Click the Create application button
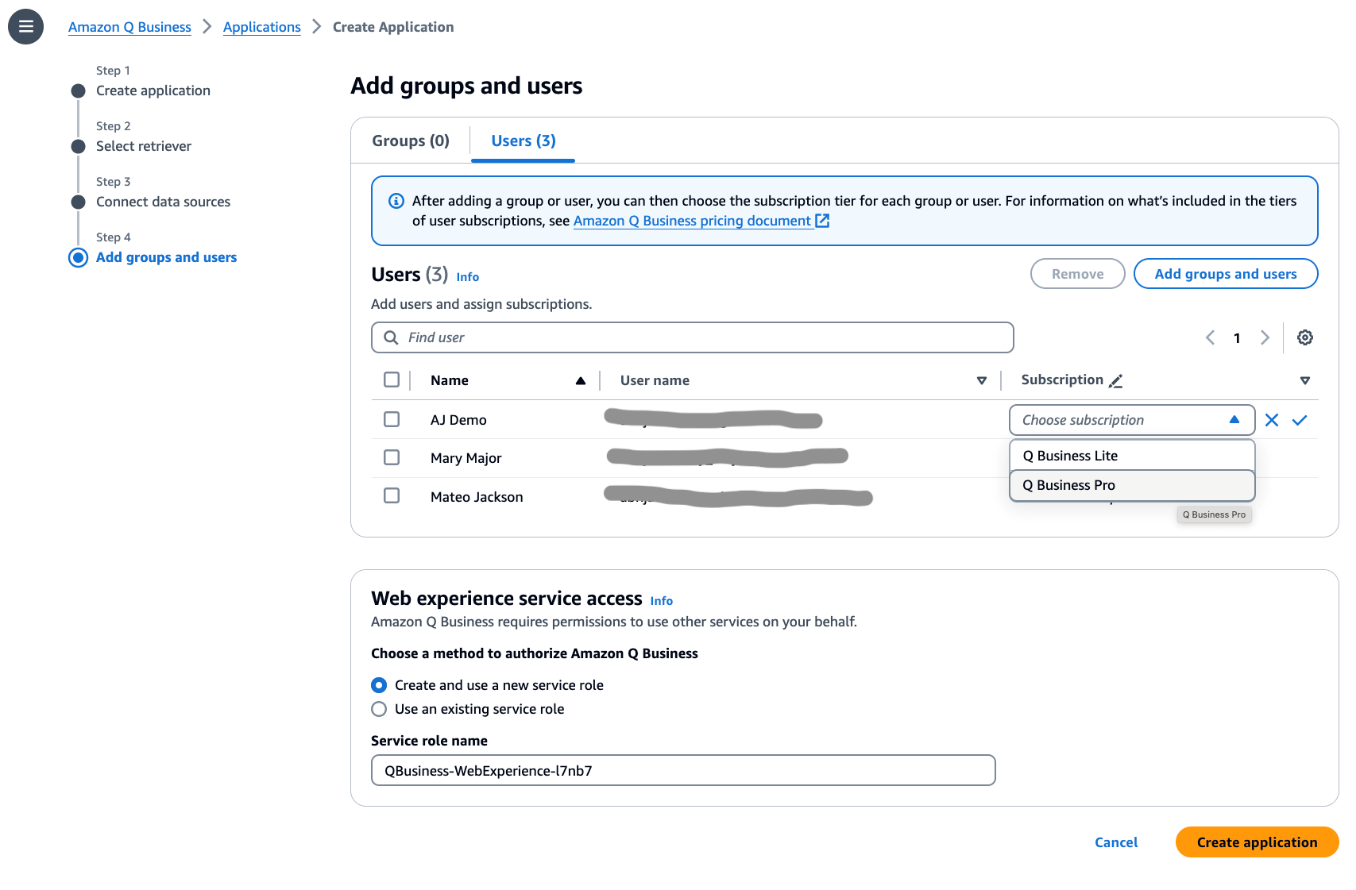 [1257, 842]
